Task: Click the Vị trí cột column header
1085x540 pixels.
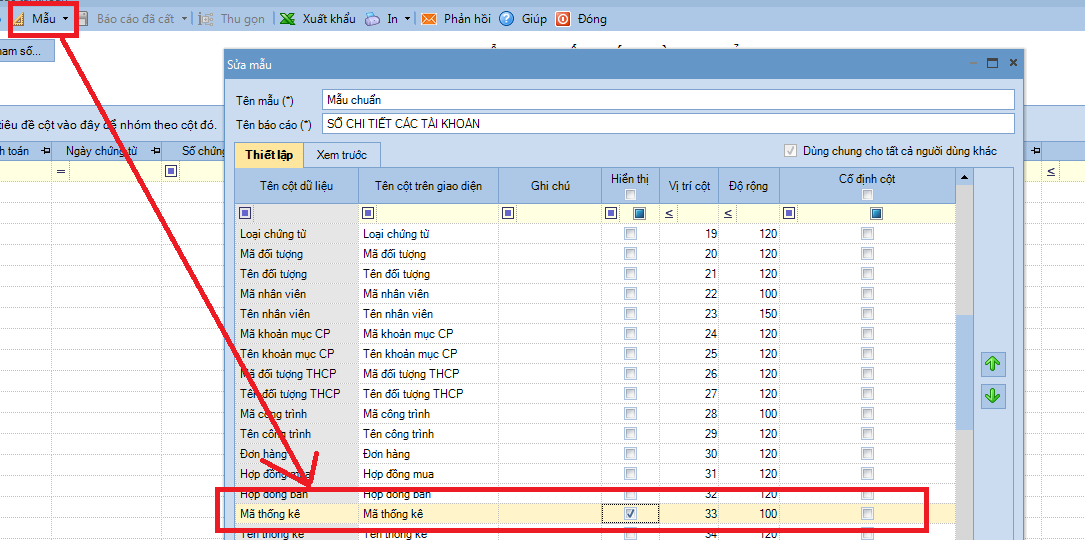Action: (689, 186)
